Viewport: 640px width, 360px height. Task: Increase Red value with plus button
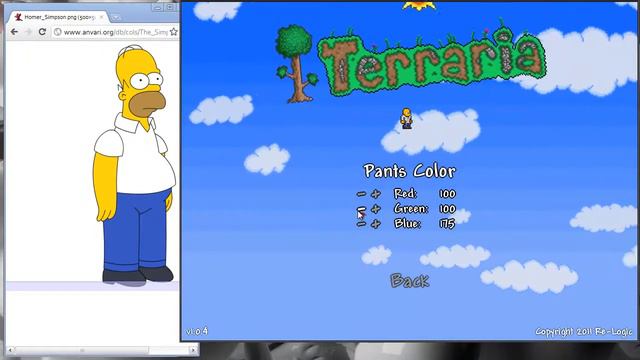tap(376, 194)
